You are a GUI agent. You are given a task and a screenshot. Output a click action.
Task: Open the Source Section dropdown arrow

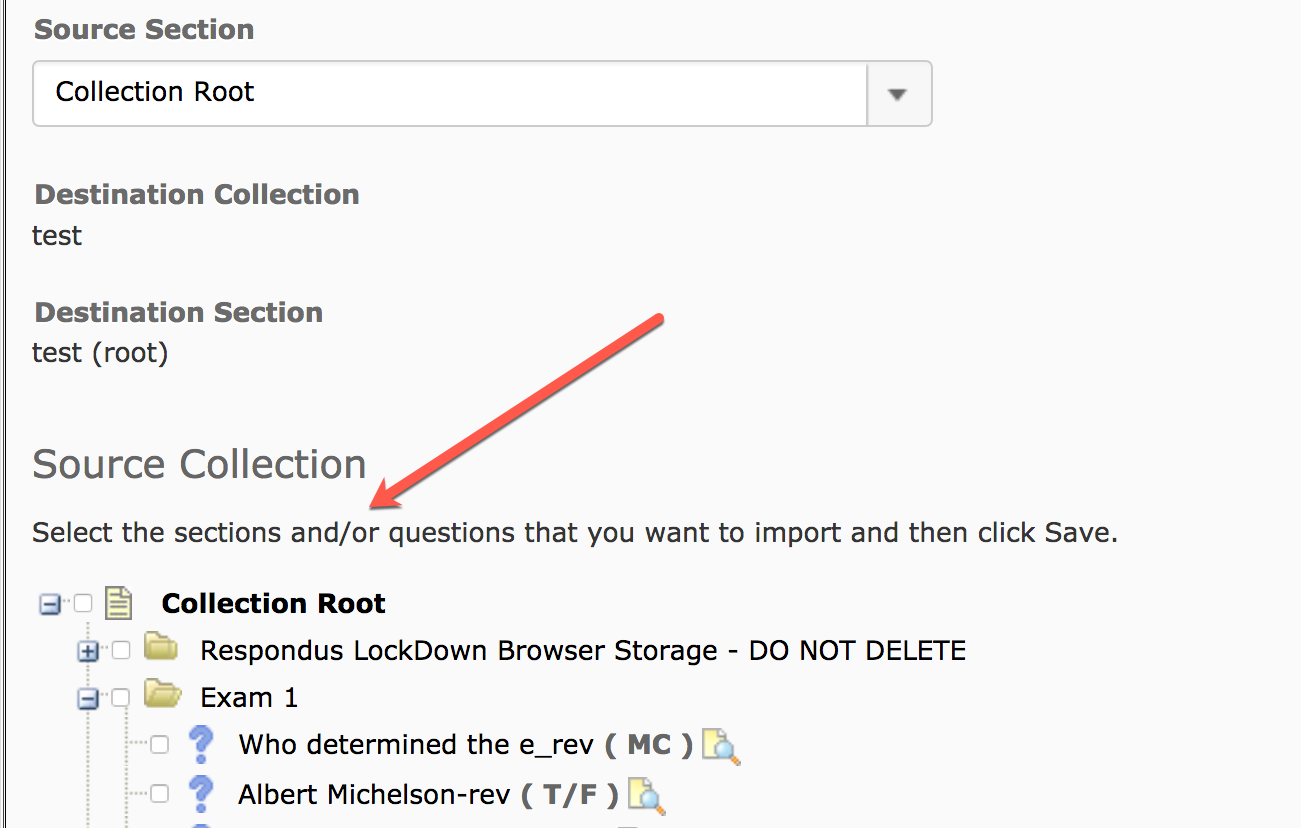point(898,94)
